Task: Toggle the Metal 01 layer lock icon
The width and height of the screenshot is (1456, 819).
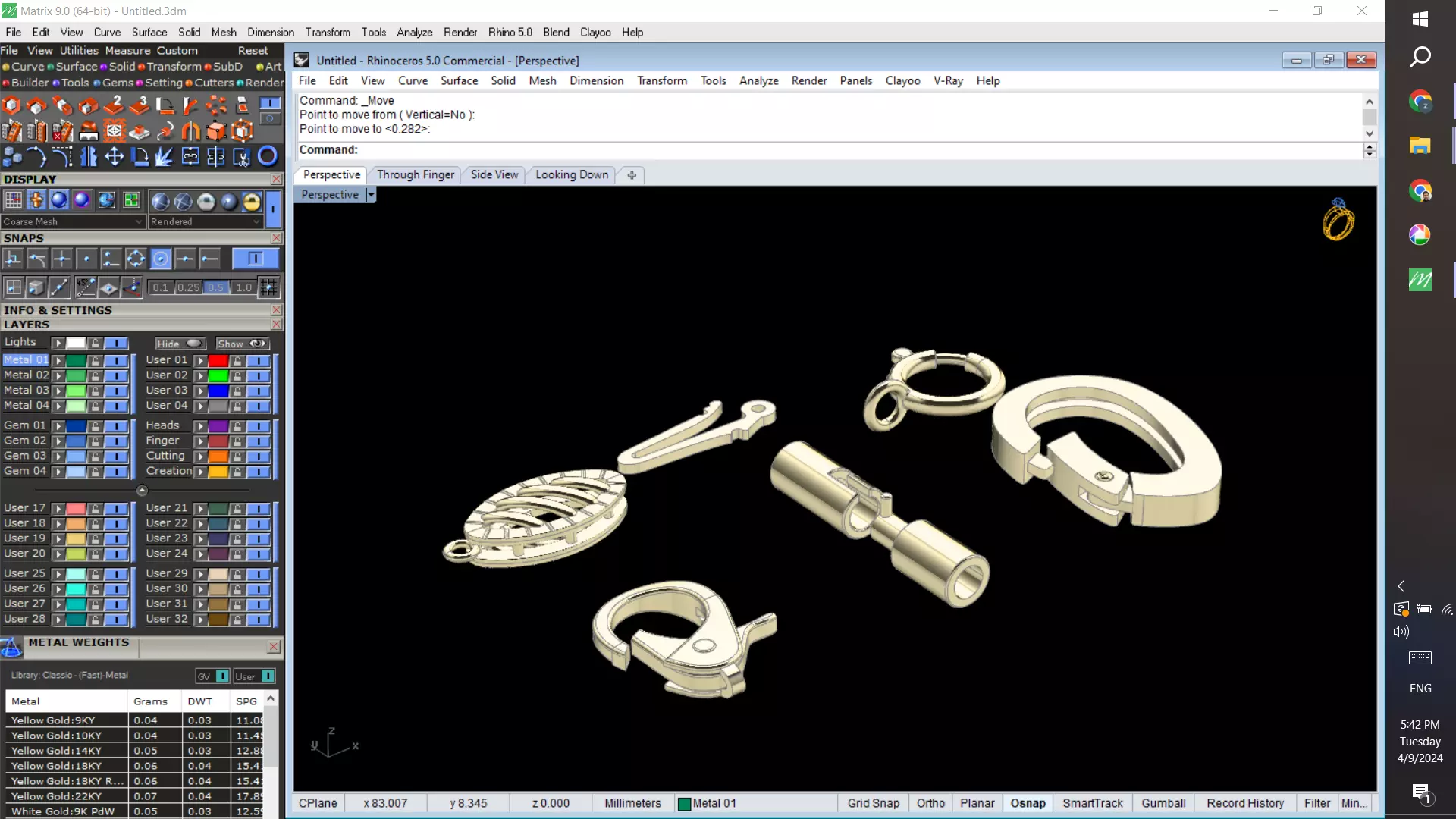Action: point(95,361)
